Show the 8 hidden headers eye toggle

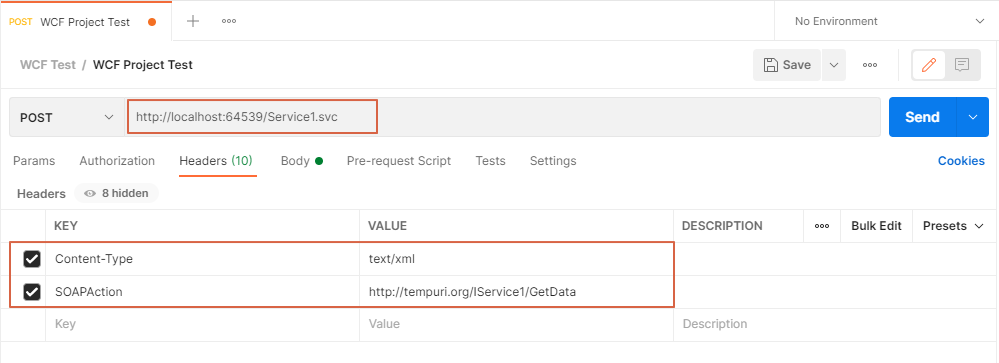pos(117,193)
